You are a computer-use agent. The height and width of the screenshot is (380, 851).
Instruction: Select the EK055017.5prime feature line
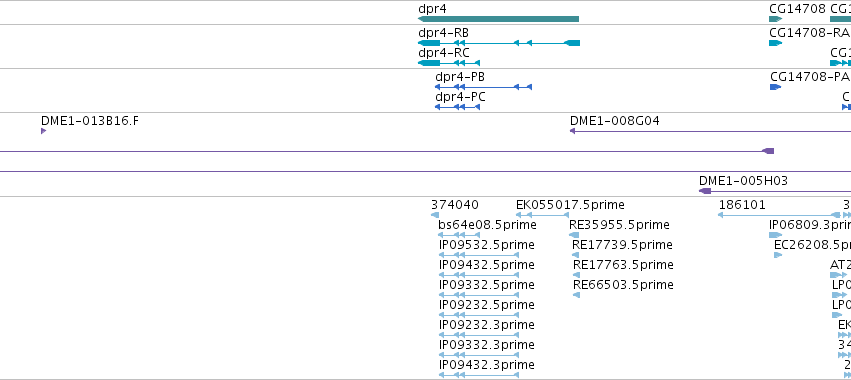542,215
